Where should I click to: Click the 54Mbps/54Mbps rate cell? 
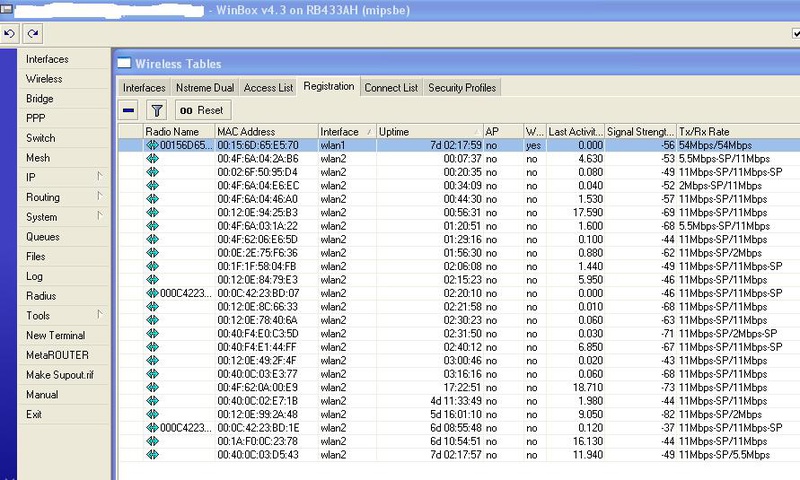click(x=715, y=145)
